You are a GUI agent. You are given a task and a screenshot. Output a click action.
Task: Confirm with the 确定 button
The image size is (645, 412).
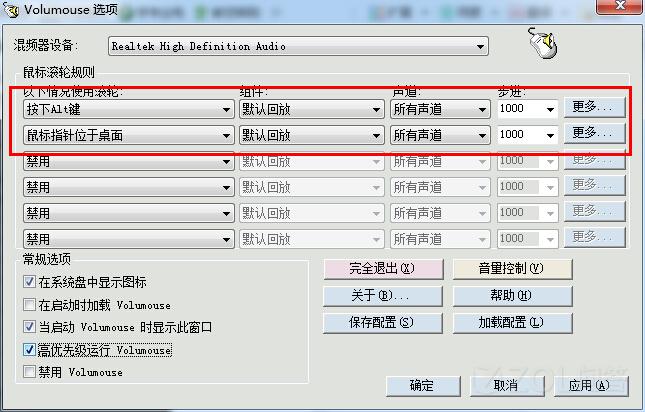coord(423,386)
